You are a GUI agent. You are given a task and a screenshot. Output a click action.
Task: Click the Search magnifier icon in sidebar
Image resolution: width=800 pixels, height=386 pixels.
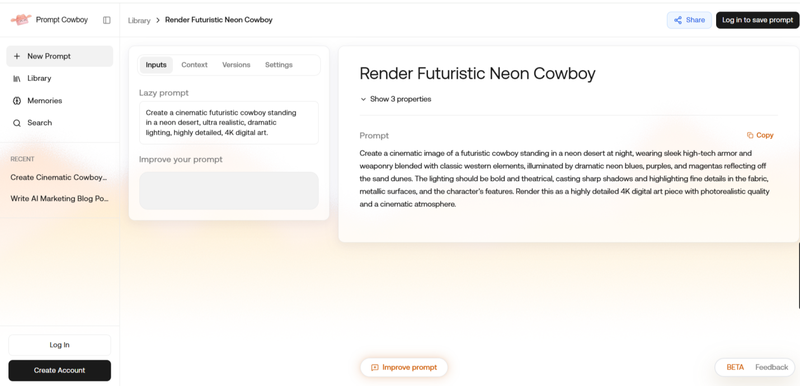[17, 123]
